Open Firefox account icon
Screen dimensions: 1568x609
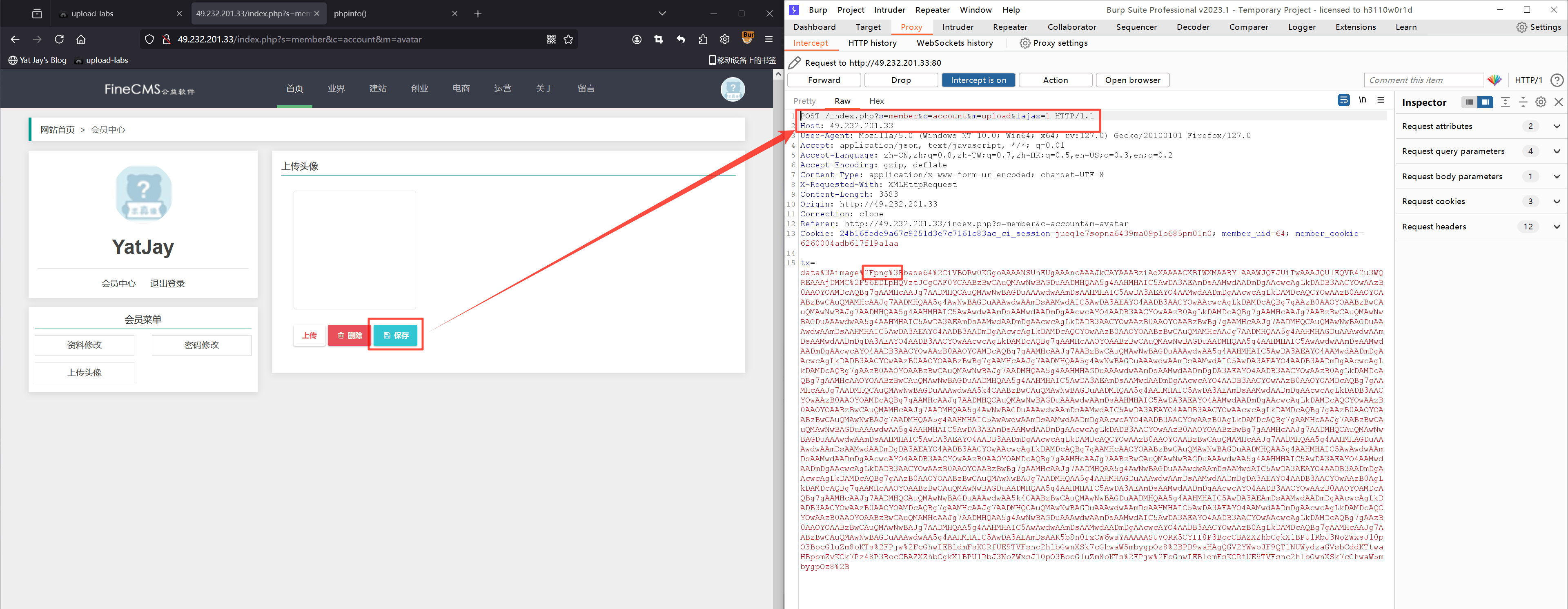(x=637, y=40)
